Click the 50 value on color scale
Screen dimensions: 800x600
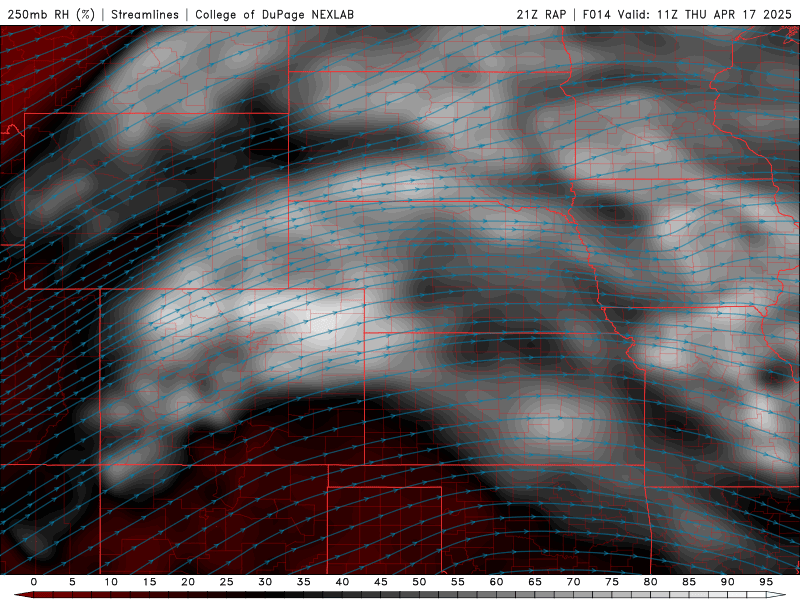point(419,582)
